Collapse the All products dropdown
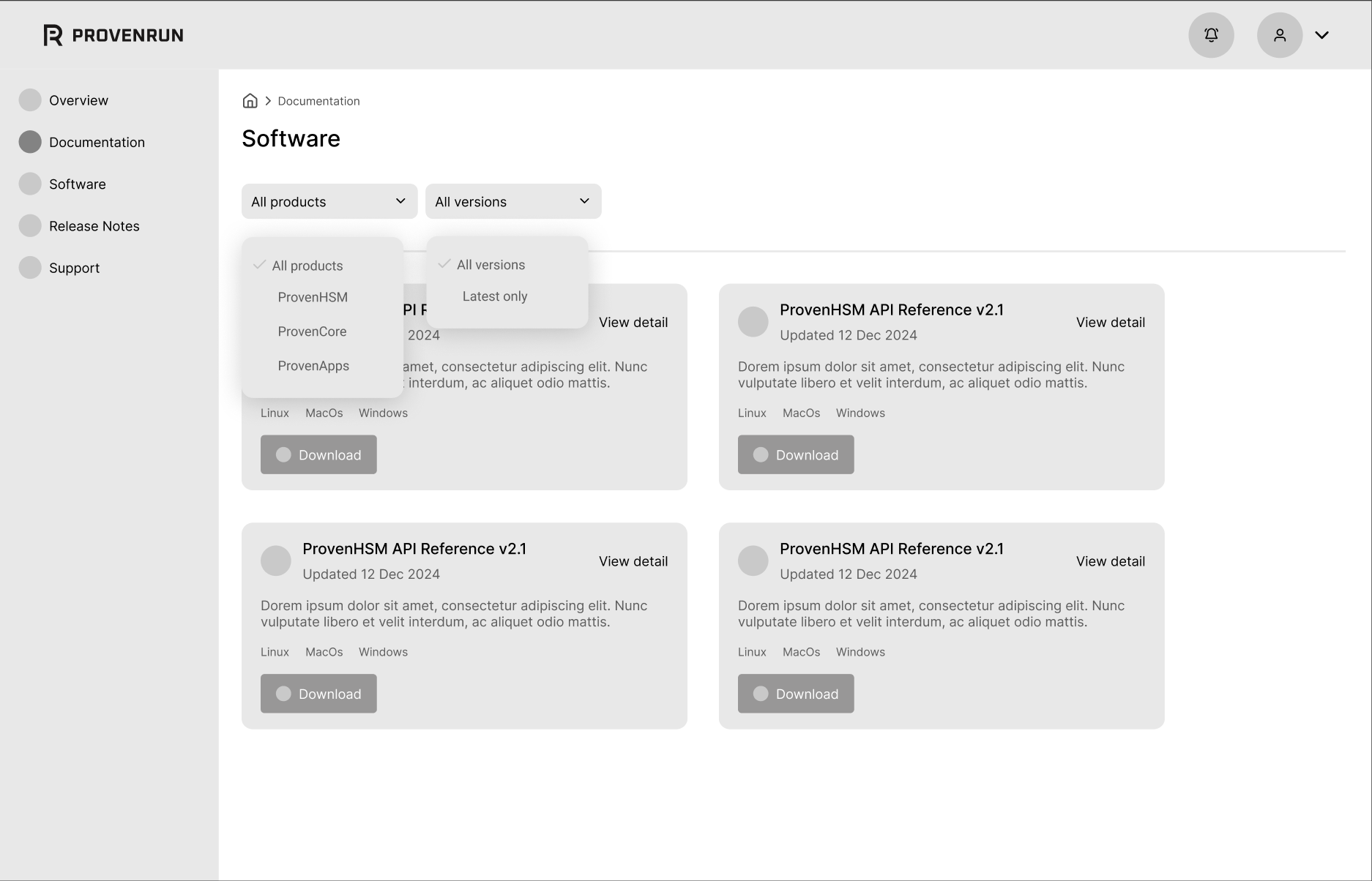Image resolution: width=1372 pixels, height=881 pixels. [x=329, y=201]
